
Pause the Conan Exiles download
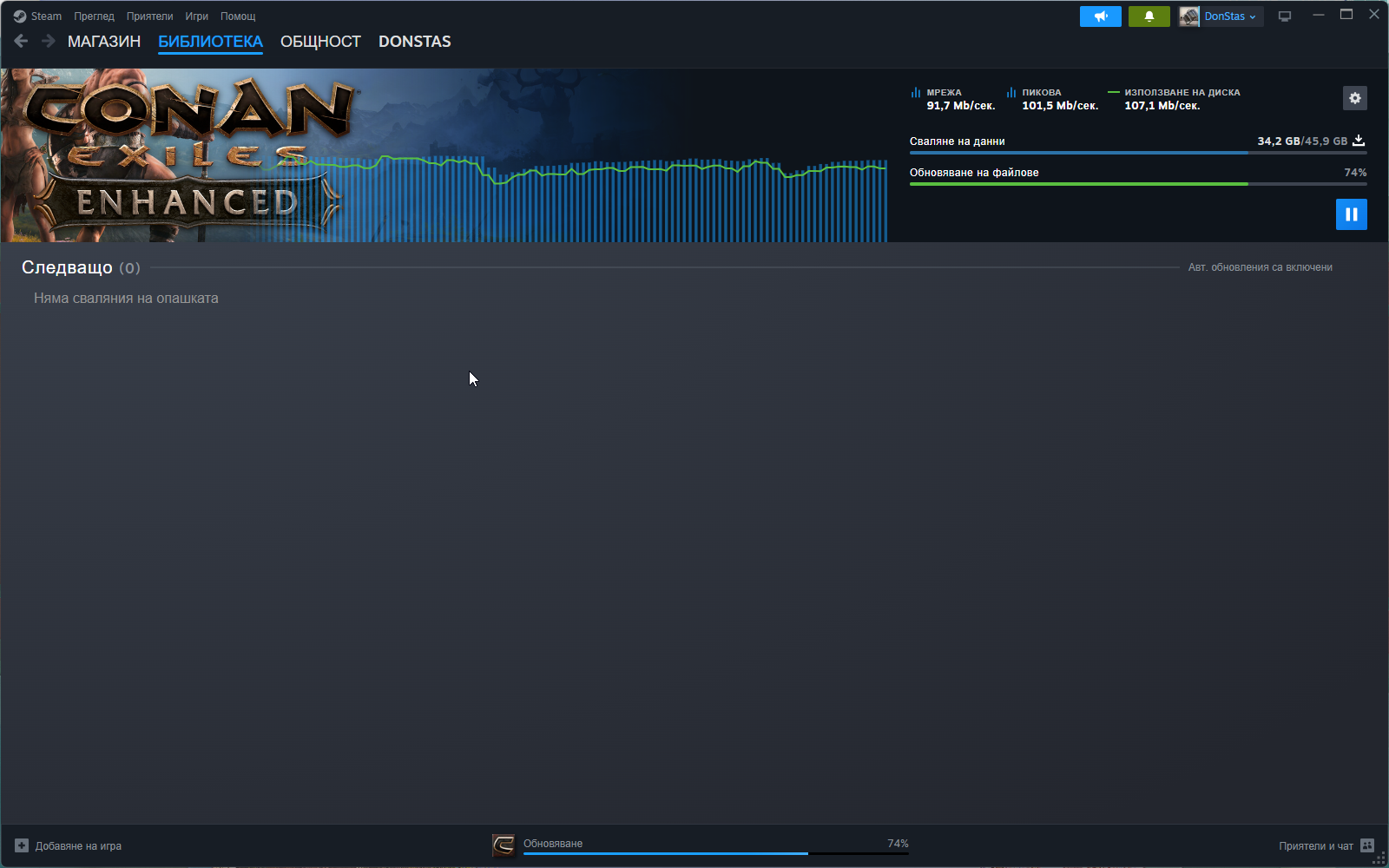coord(1352,214)
